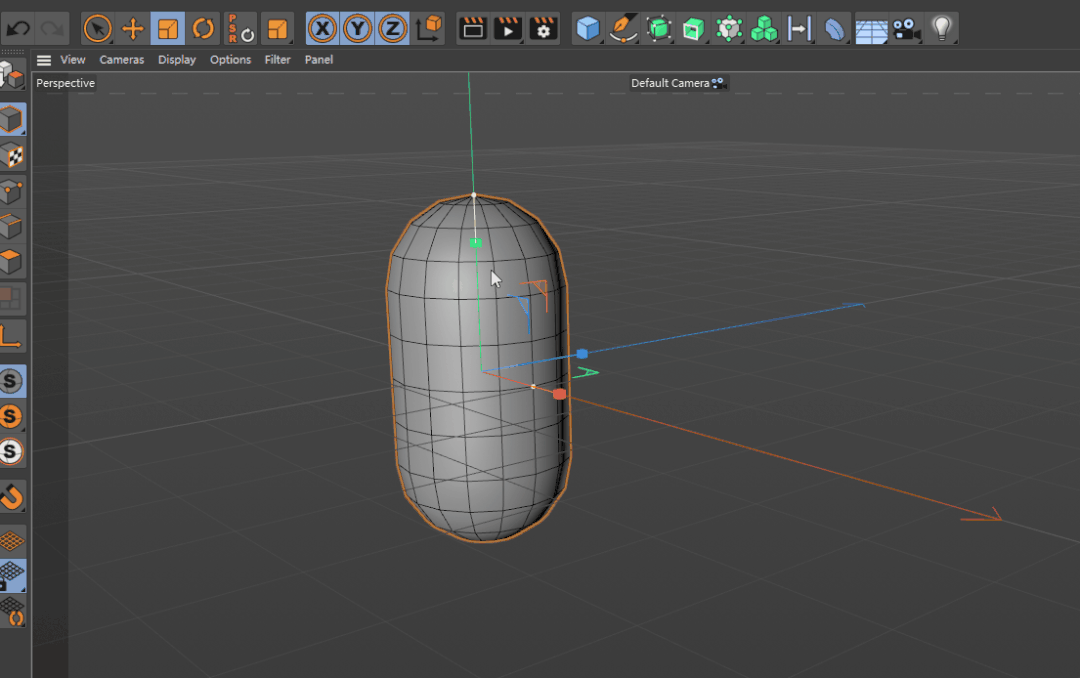1080x678 pixels.
Task: Click the Redo arrow icon
Action: tap(52, 29)
